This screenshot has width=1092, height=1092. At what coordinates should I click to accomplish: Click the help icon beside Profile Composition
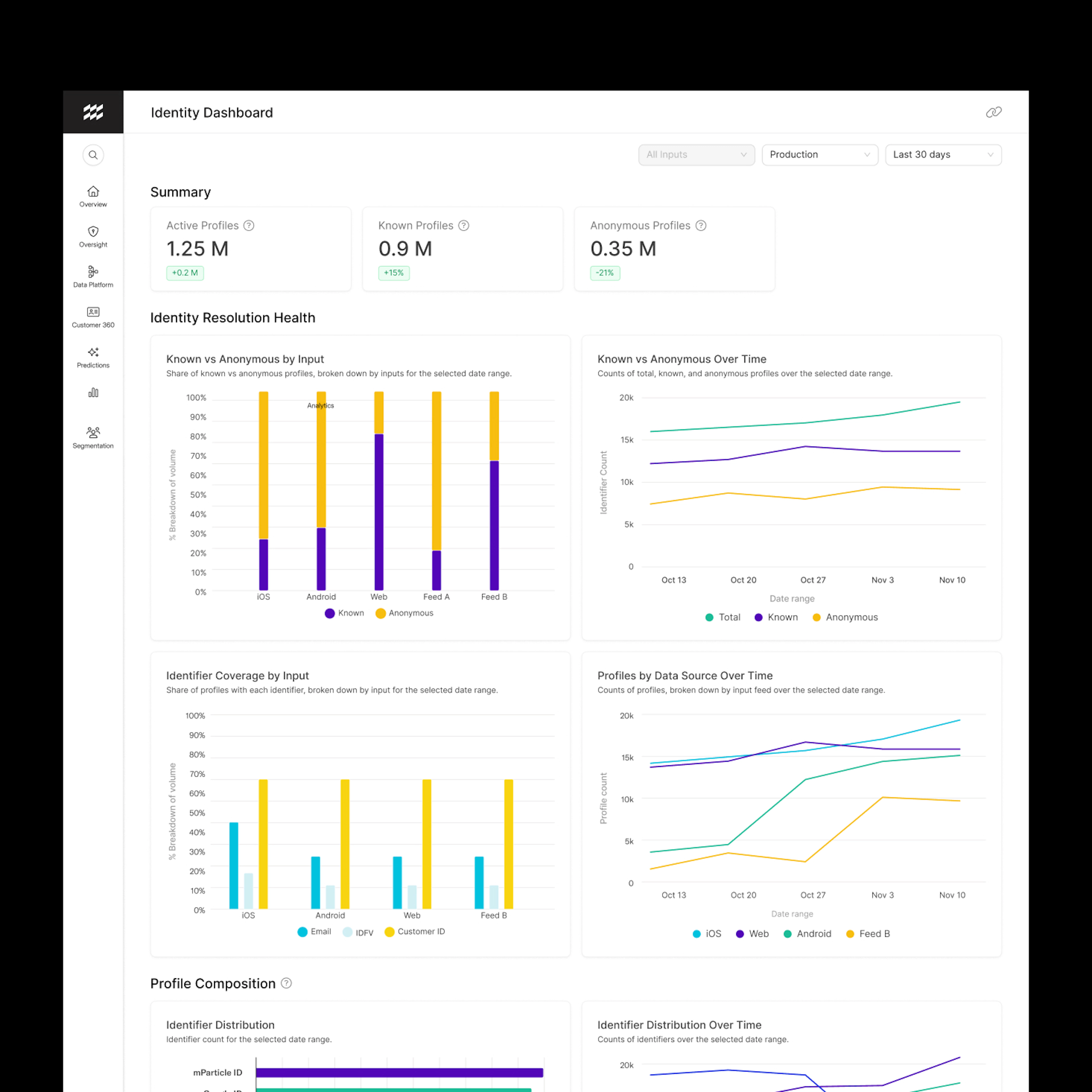click(287, 983)
